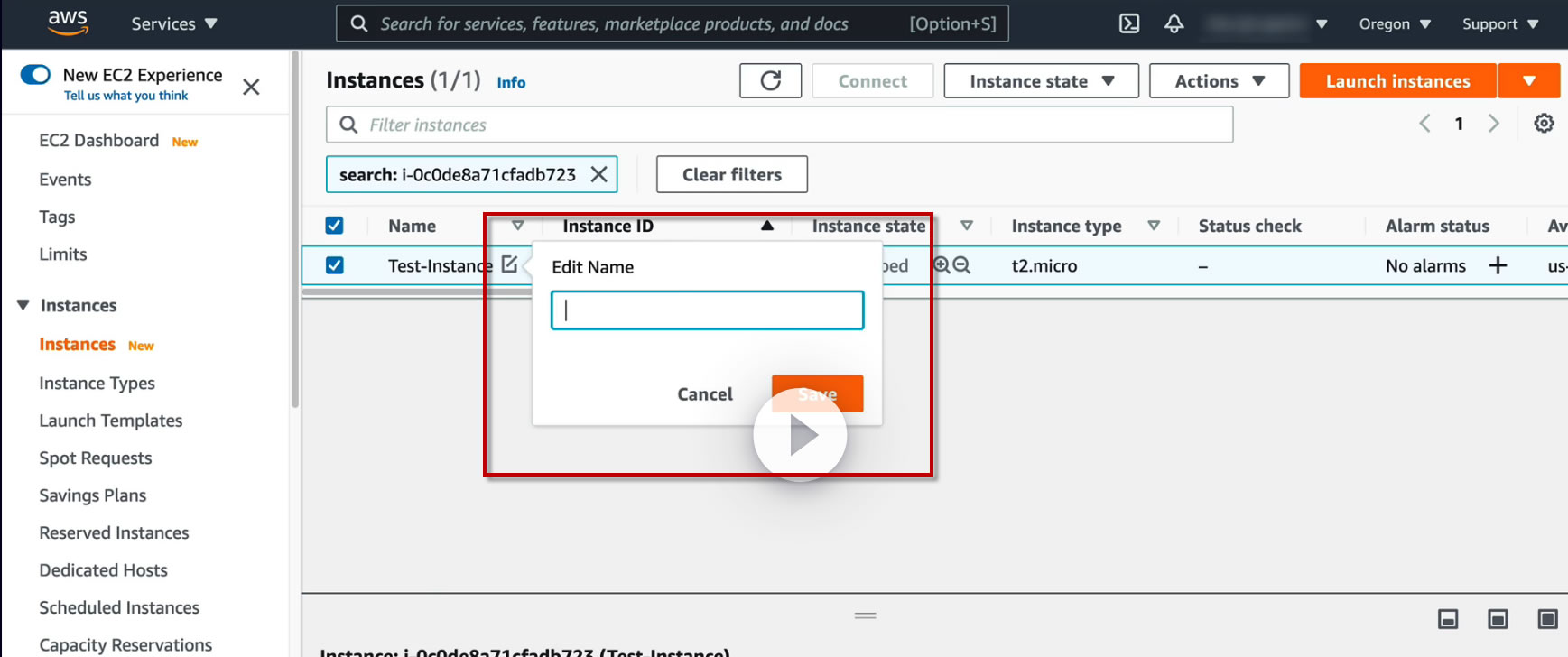Image resolution: width=1568 pixels, height=657 pixels.
Task: Open AWS CloudShell terminal icon
Action: (x=1129, y=23)
